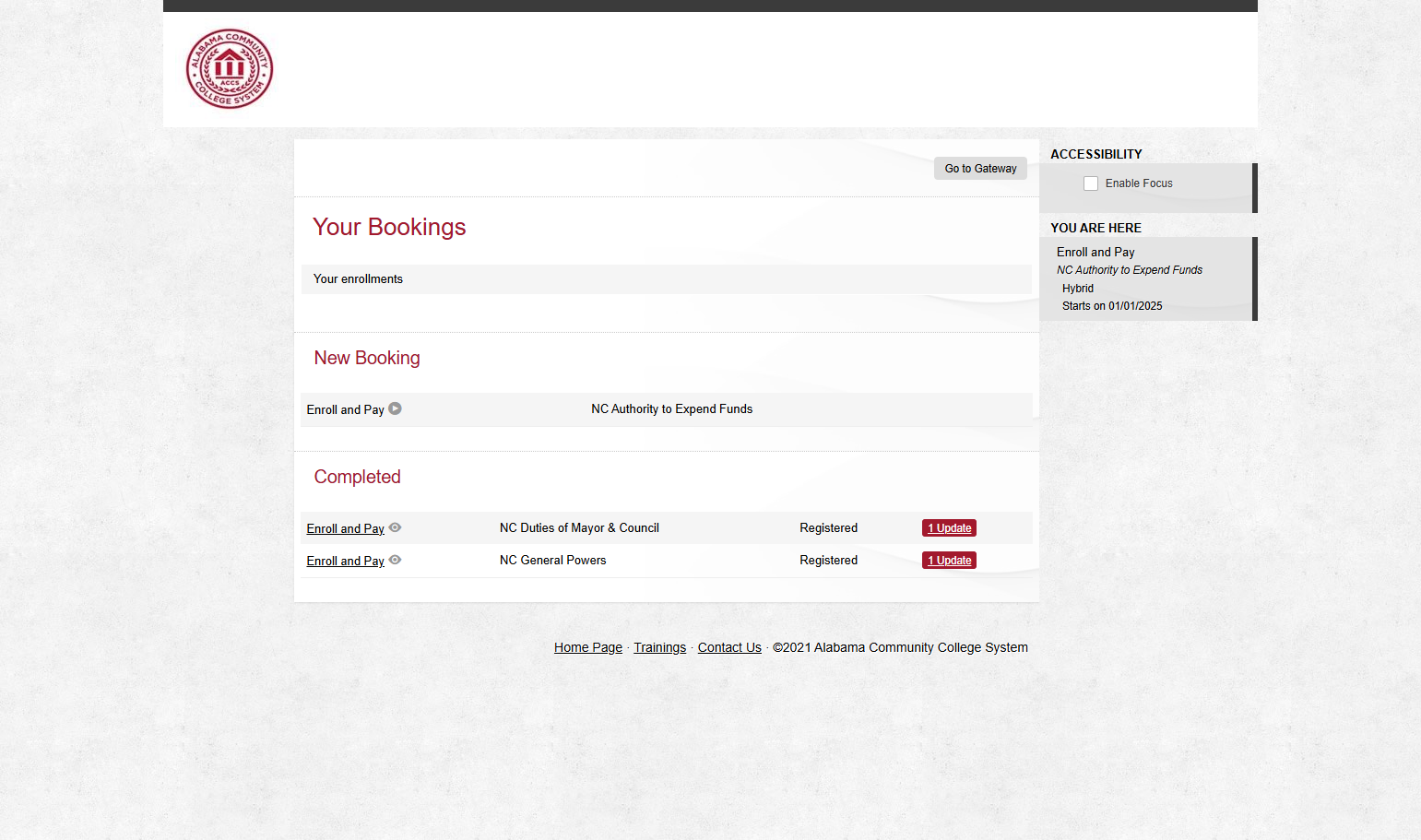
Task: Click the eye icon in NC Duties of Mayor & Council row
Action: 395,527
